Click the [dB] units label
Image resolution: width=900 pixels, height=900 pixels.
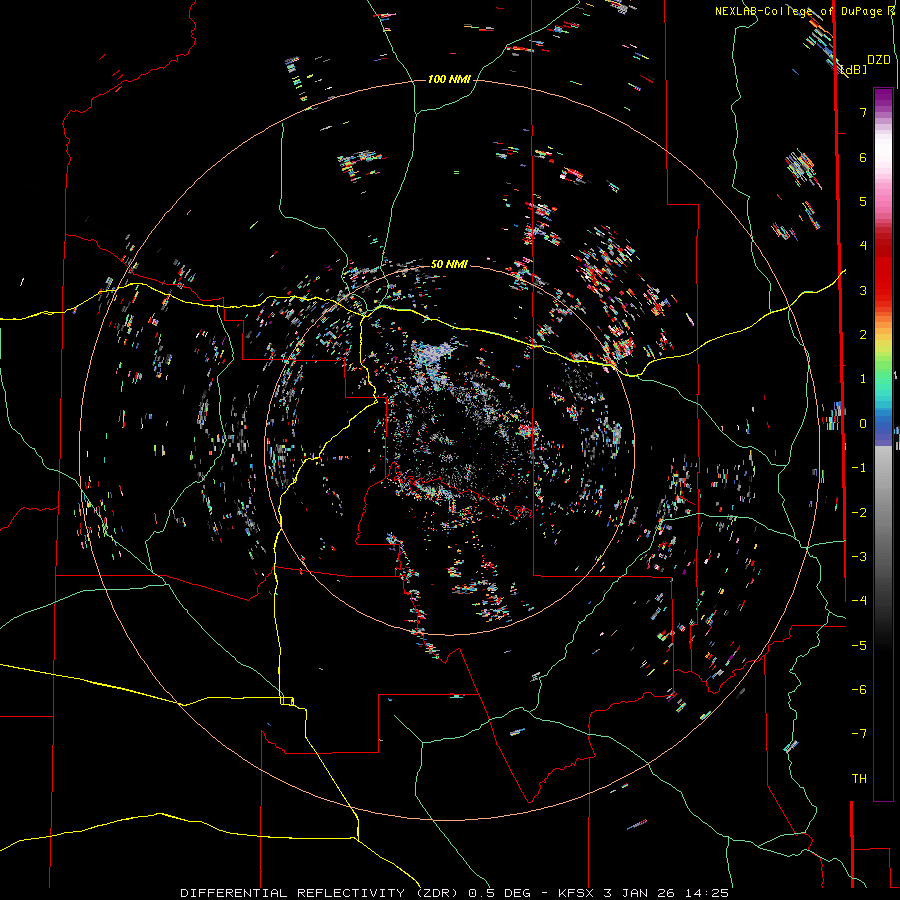[854, 70]
